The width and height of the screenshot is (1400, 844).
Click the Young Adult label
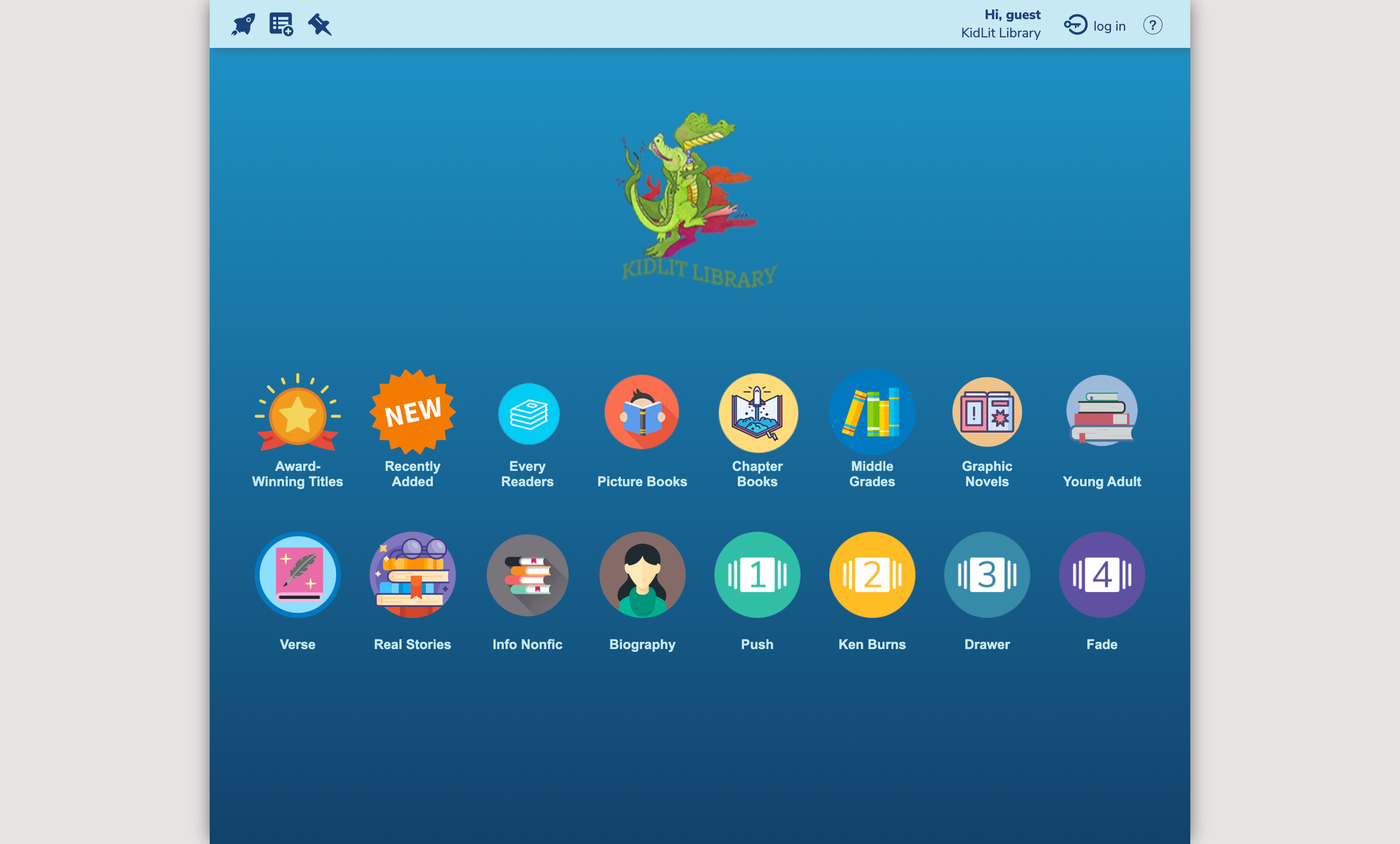point(1102,481)
